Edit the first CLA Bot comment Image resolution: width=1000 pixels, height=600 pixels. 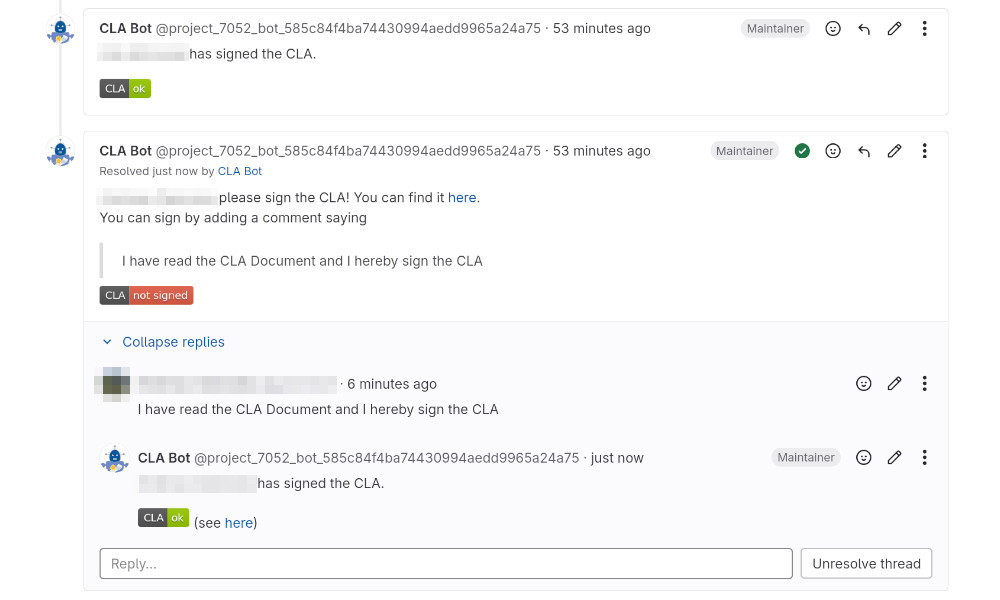895,29
